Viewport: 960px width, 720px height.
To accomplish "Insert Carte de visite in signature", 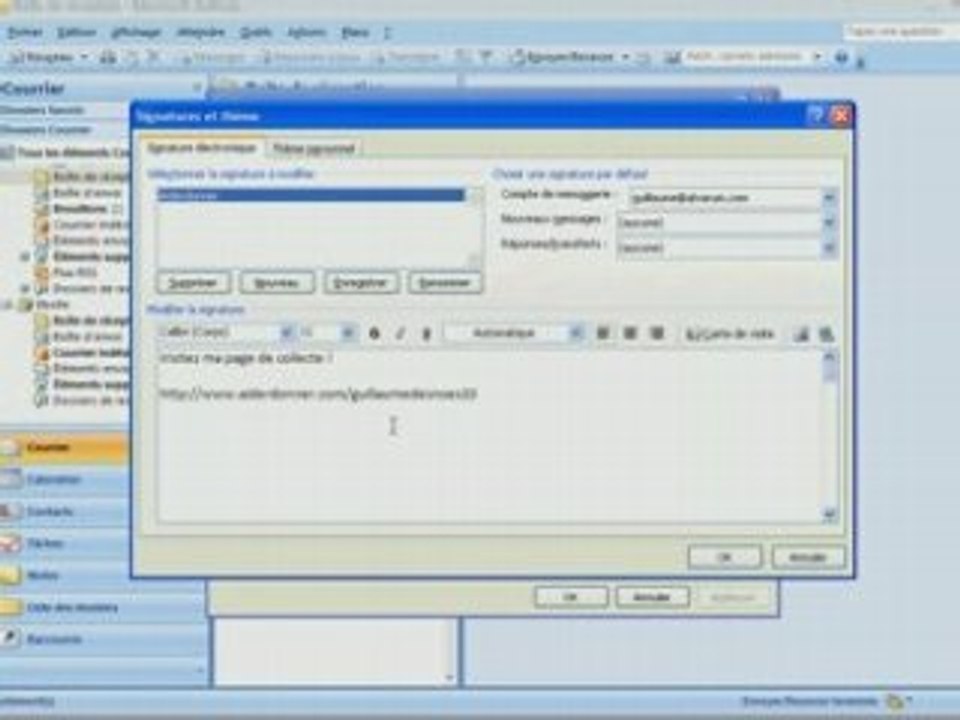I will pyautogui.click(x=730, y=334).
